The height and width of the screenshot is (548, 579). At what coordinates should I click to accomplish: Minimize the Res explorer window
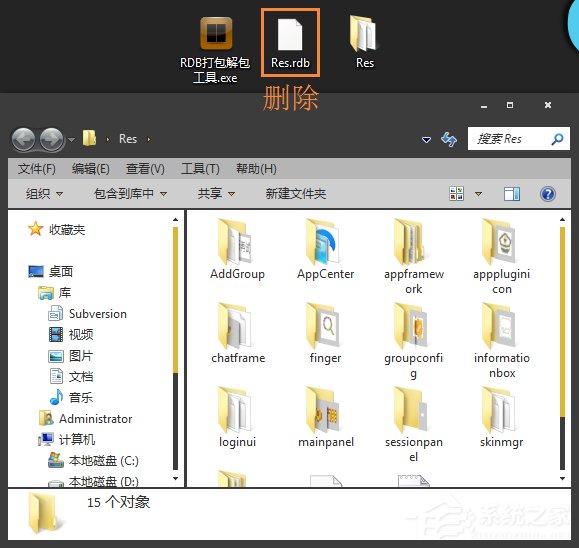click(x=484, y=106)
